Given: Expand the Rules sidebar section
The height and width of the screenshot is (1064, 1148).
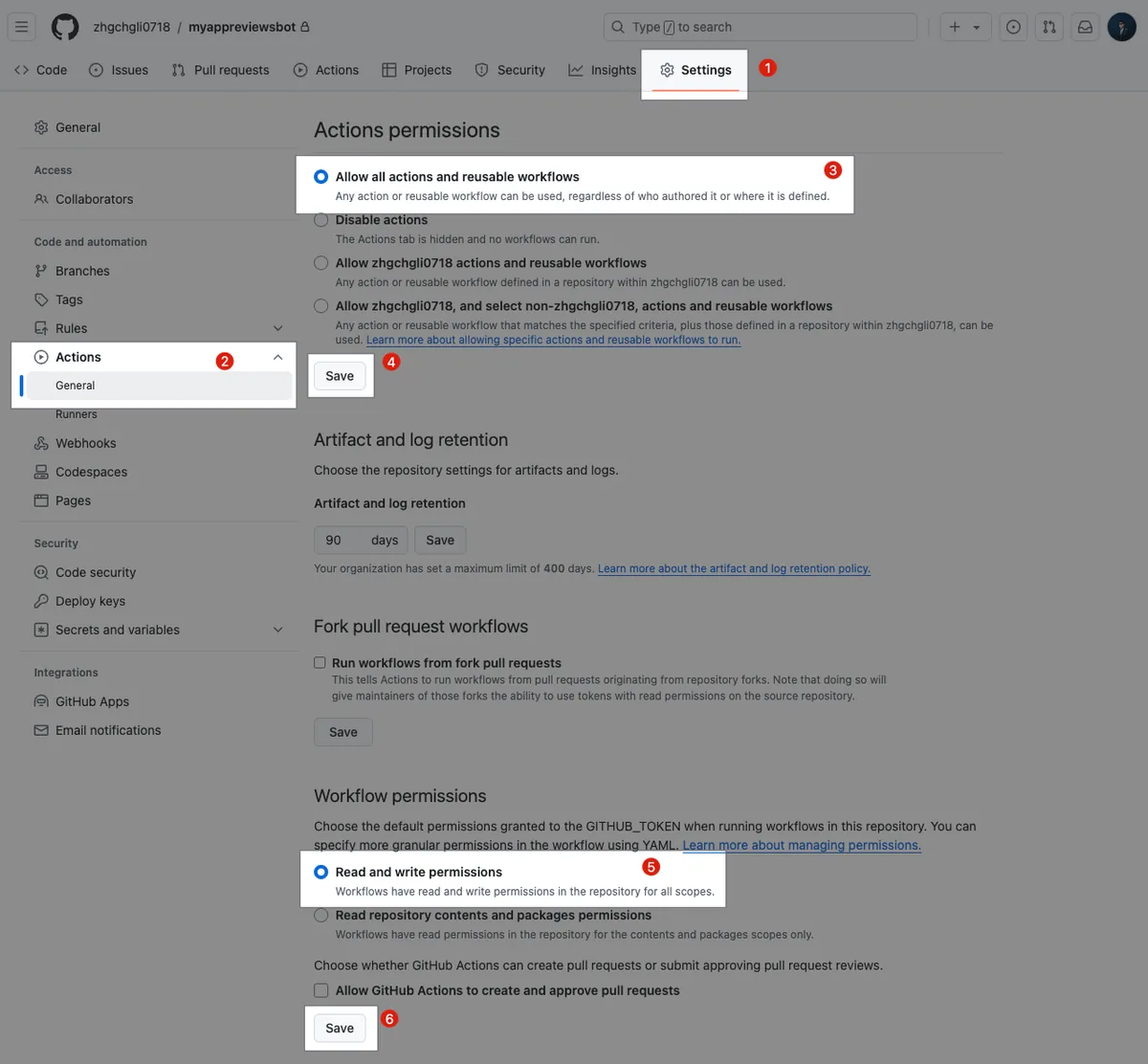Looking at the screenshot, I should tap(277, 328).
